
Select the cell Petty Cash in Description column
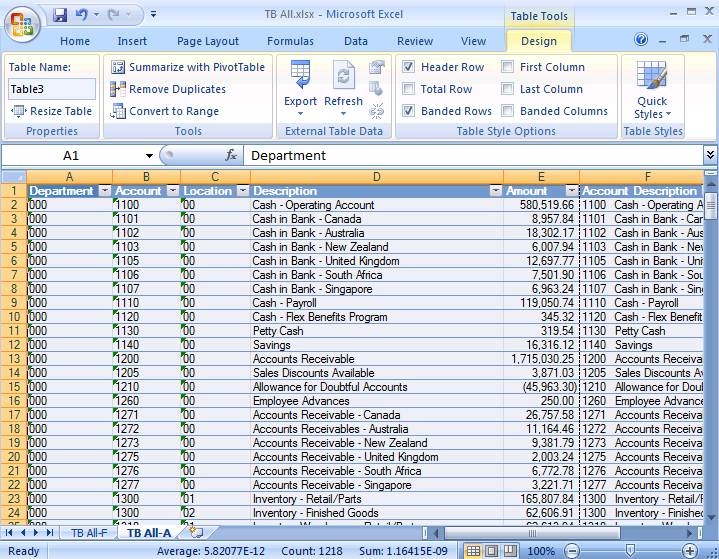pyautogui.click(x=376, y=331)
